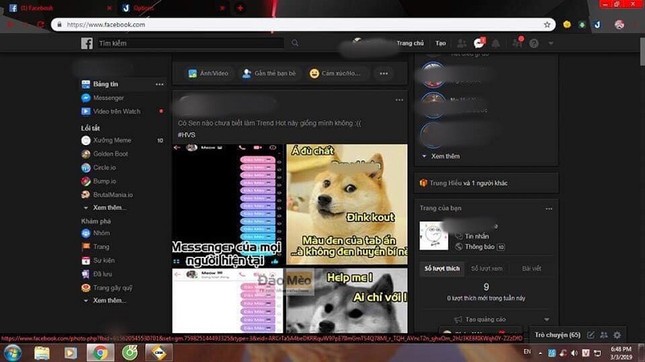
Task: Open post options three-dot menu
Action: [399, 100]
